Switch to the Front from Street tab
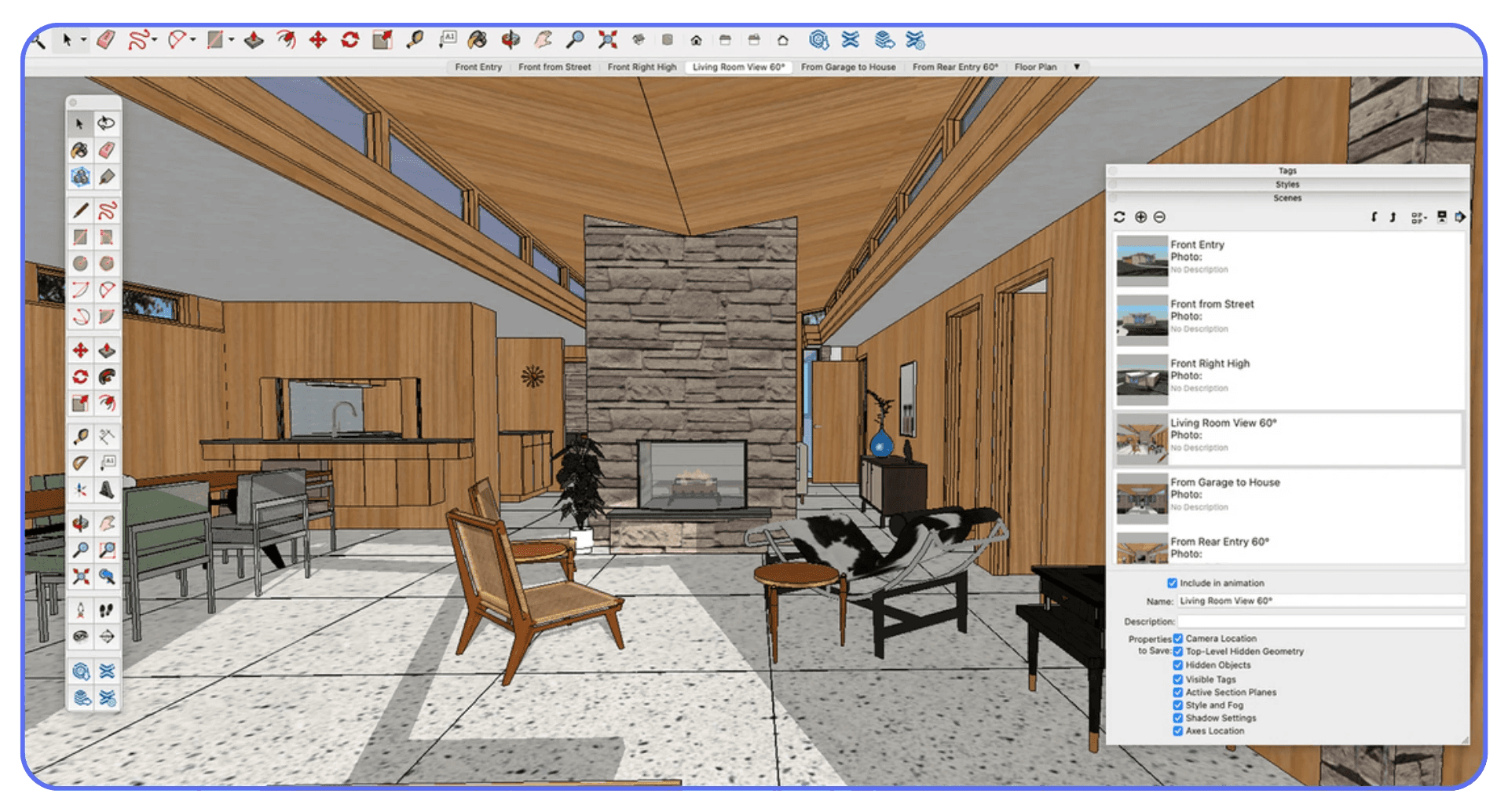 click(555, 67)
